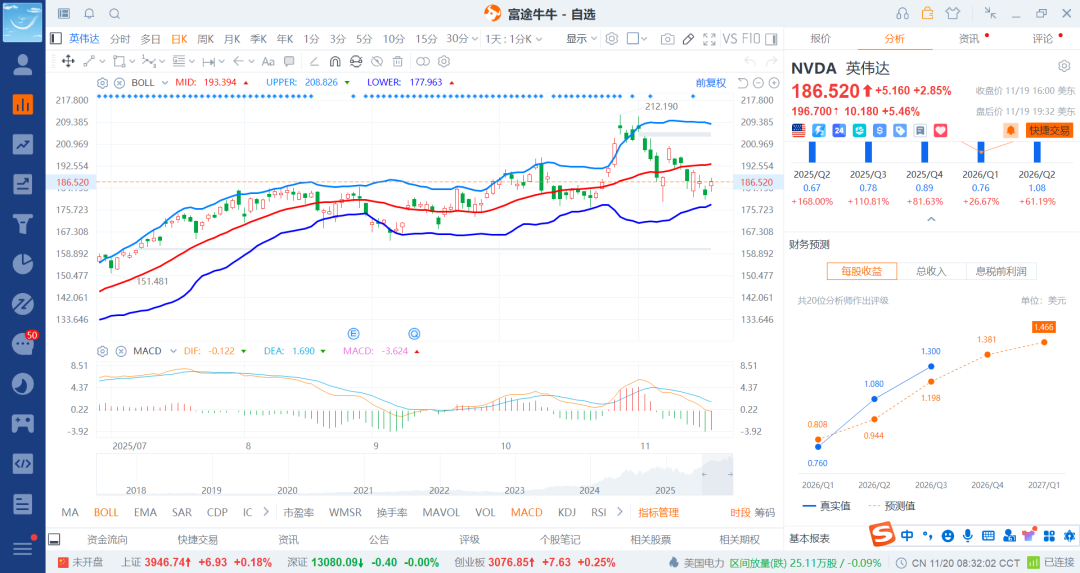The width and height of the screenshot is (1080, 573).
Task: Delete drawings with the trash icon
Action: (396, 61)
